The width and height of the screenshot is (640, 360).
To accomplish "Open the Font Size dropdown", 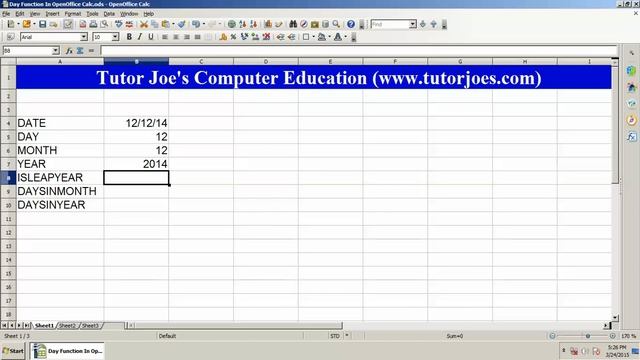I will (116, 37).
